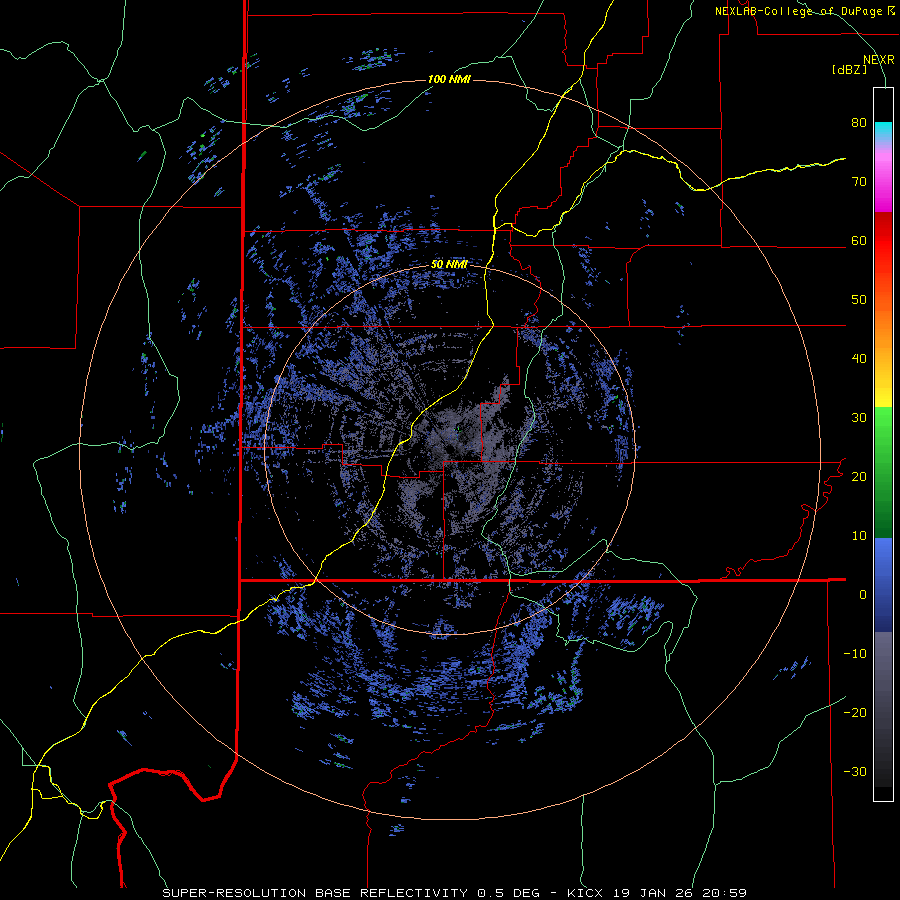The height and width of the screenshot is (900, 900).
Task: Pick the red segment of the dBZ color bar
Action: (883, 243)
